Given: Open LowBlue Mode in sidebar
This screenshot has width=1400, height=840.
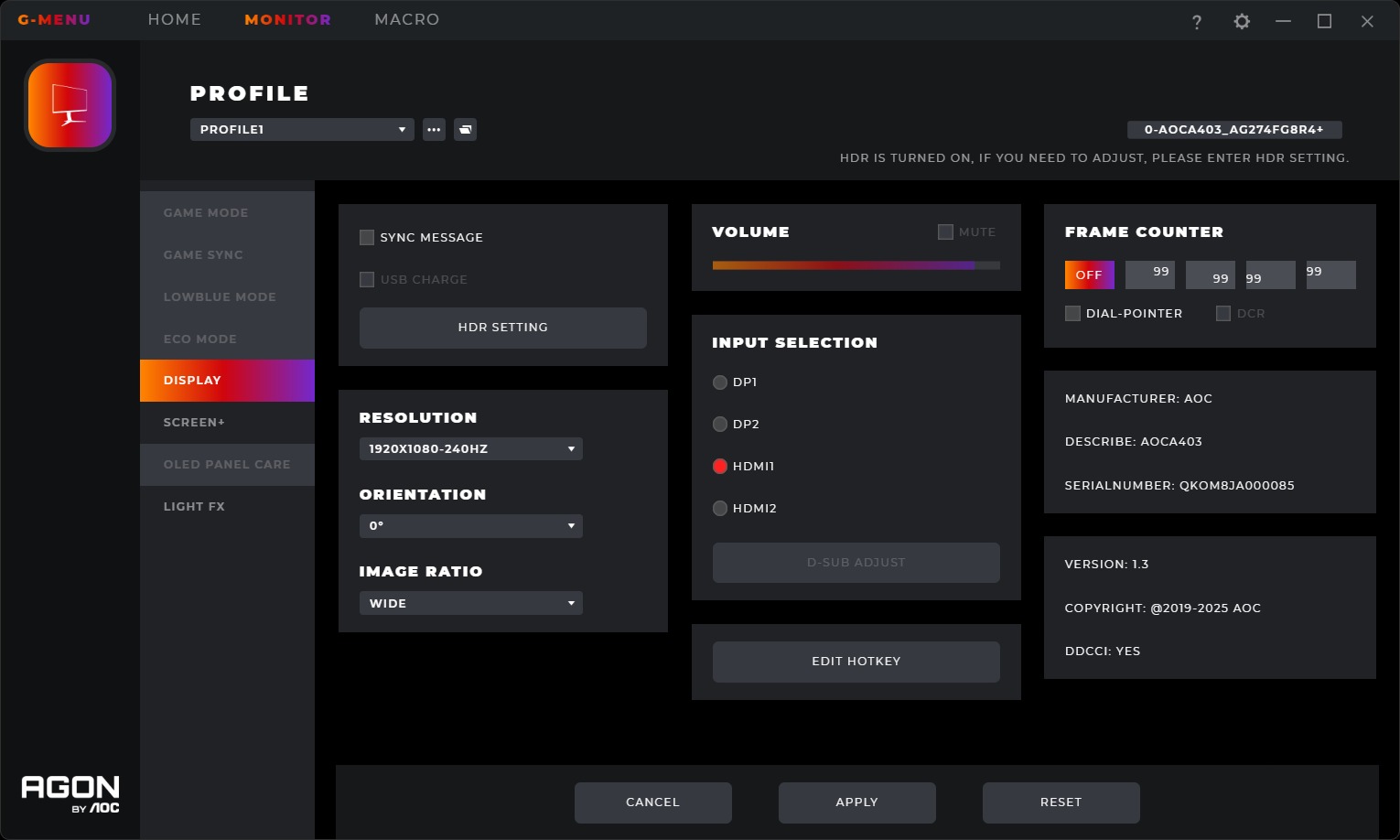Looking at the screenshot, I should pyautogui.click(x=227, y=296).
